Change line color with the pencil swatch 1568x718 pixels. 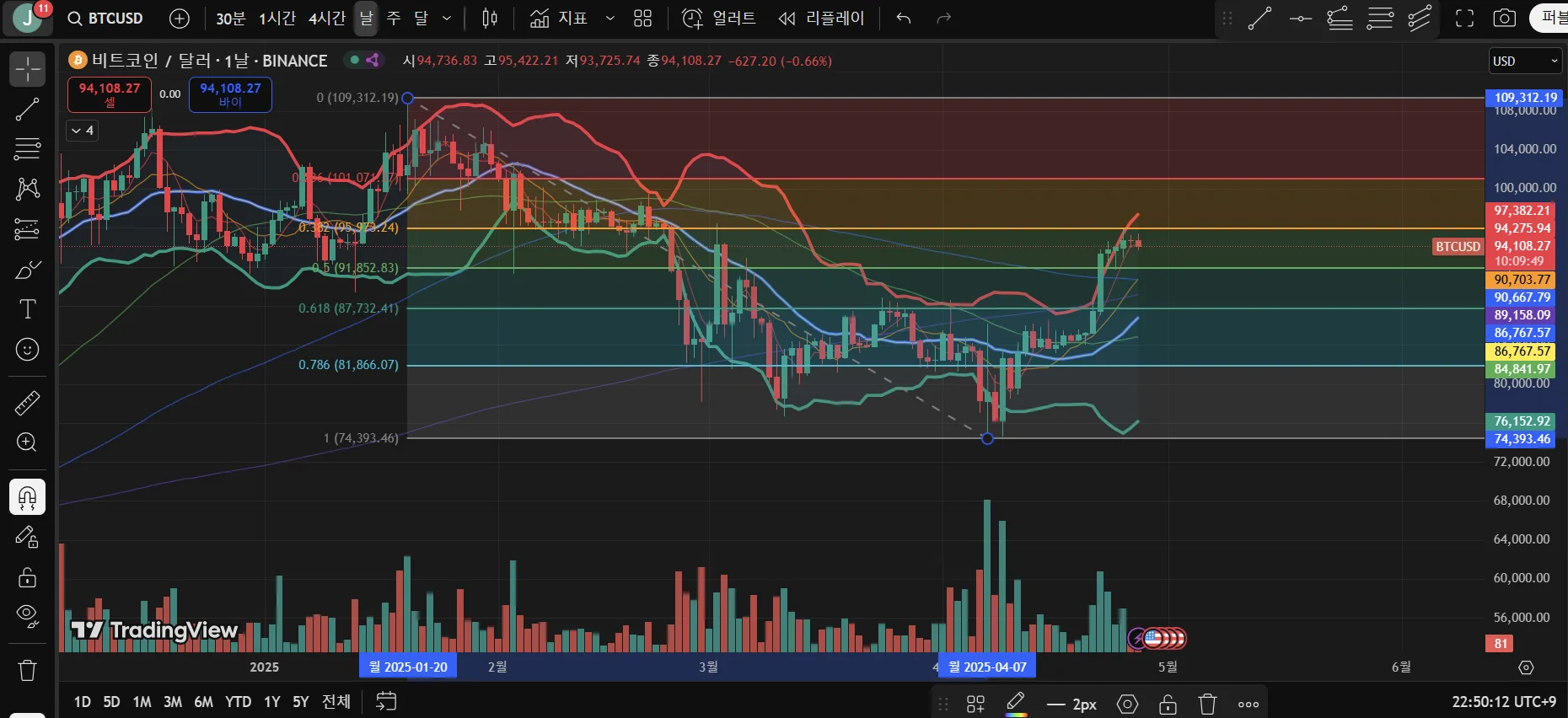click(1016, 704)
